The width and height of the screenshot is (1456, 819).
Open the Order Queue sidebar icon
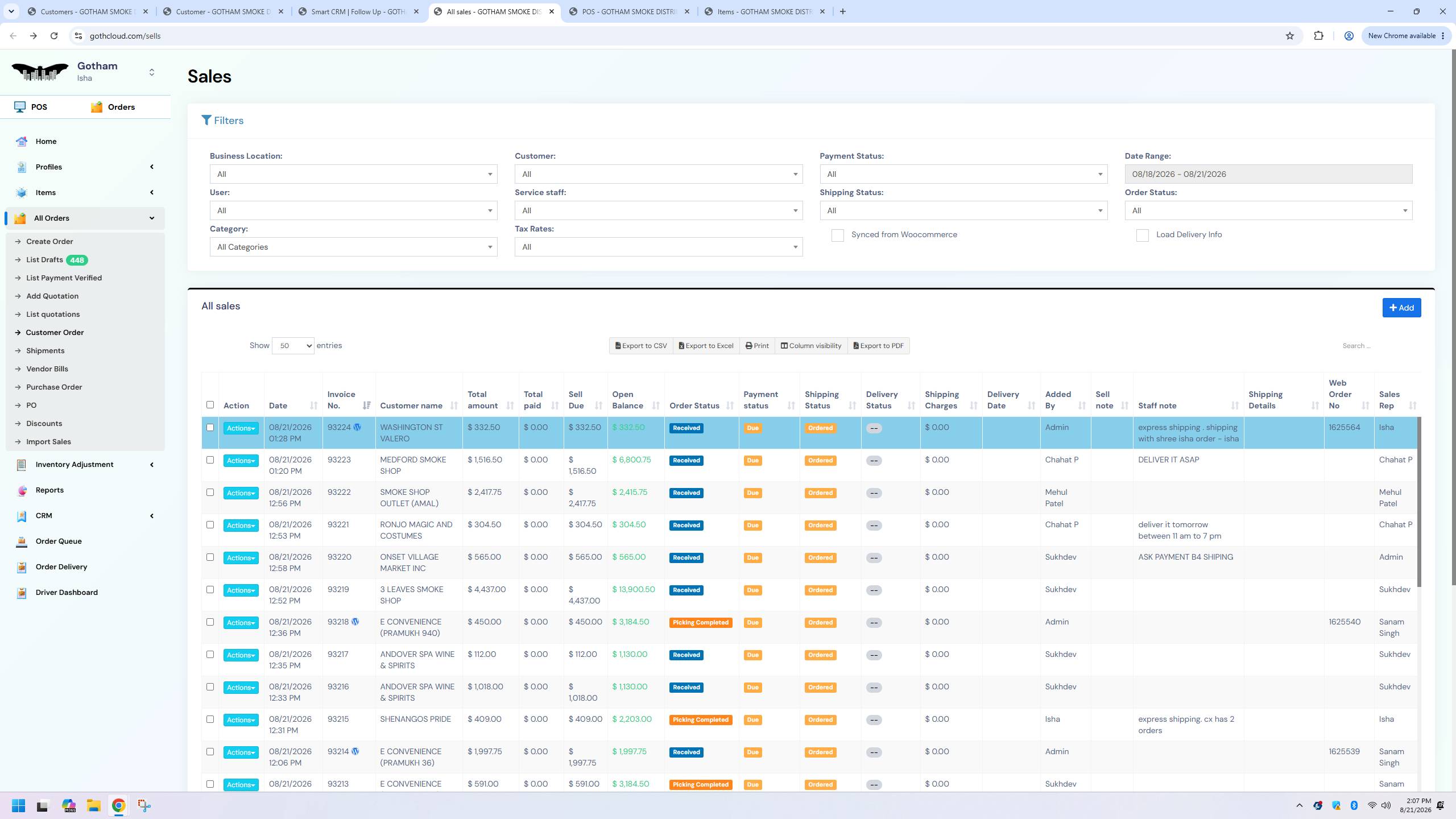(x=22, y=541)
